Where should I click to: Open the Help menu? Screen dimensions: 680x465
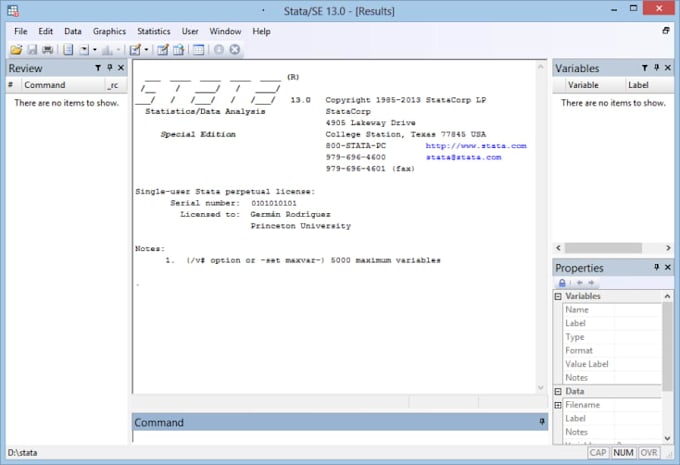[262, 31]
